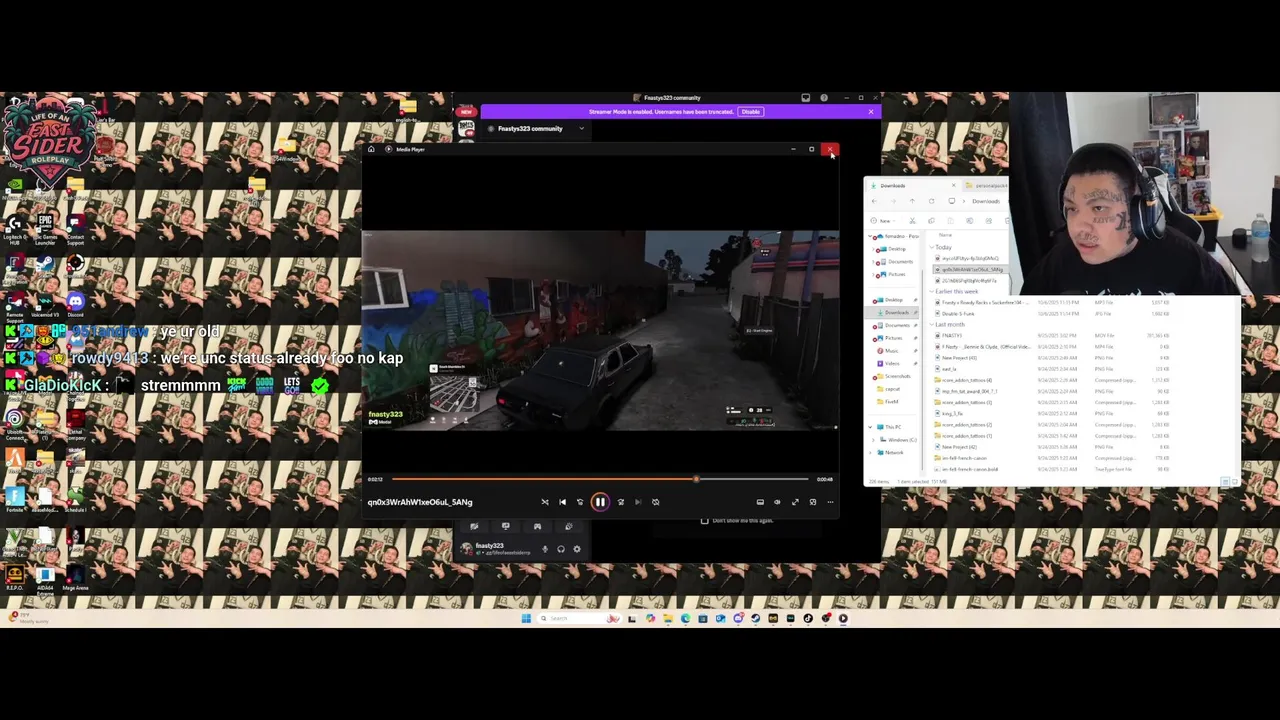Click the Media Player seek bar

click(600, 479)
